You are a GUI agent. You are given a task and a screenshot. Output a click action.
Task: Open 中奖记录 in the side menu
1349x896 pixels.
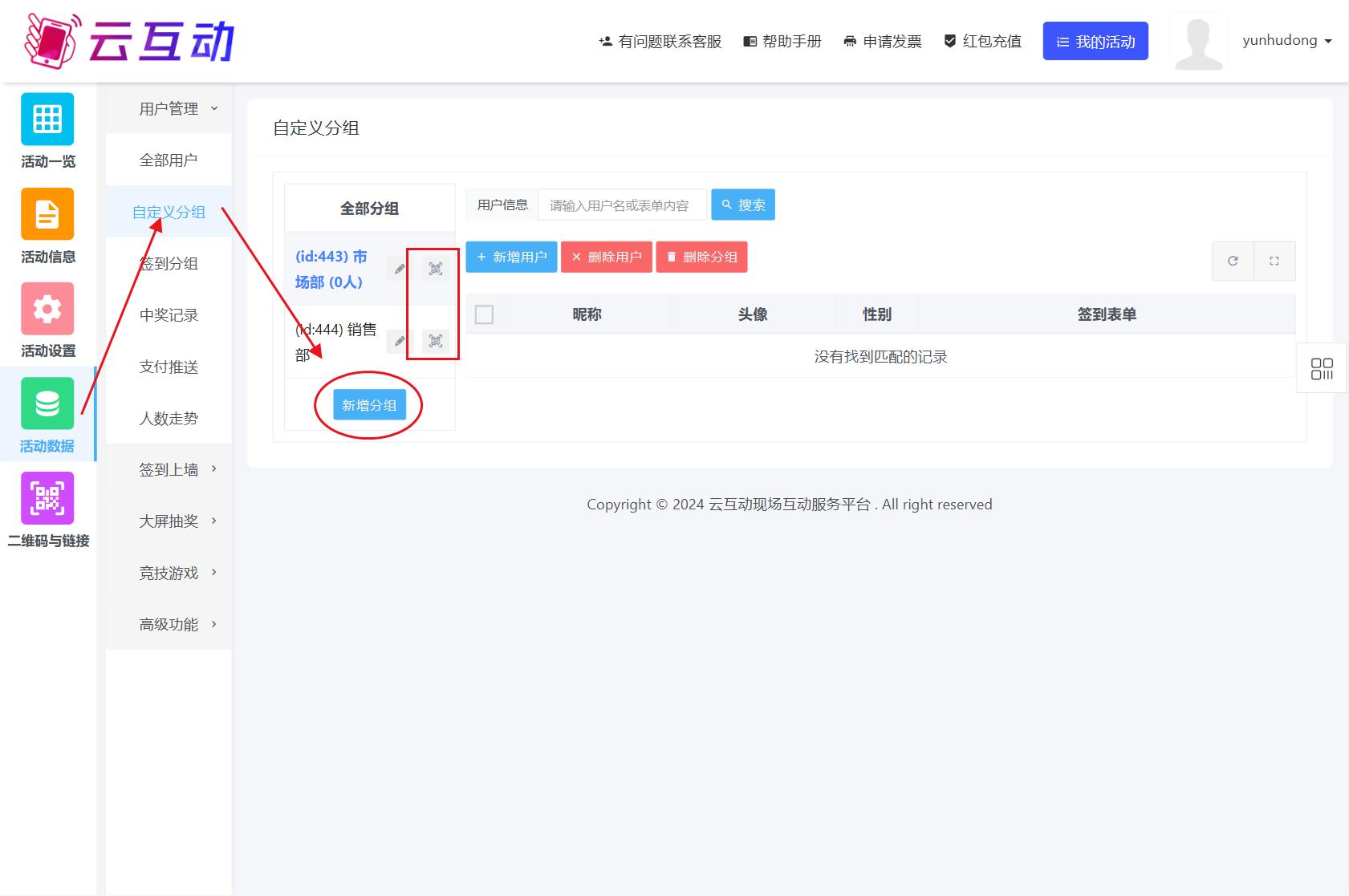(169, 315)
